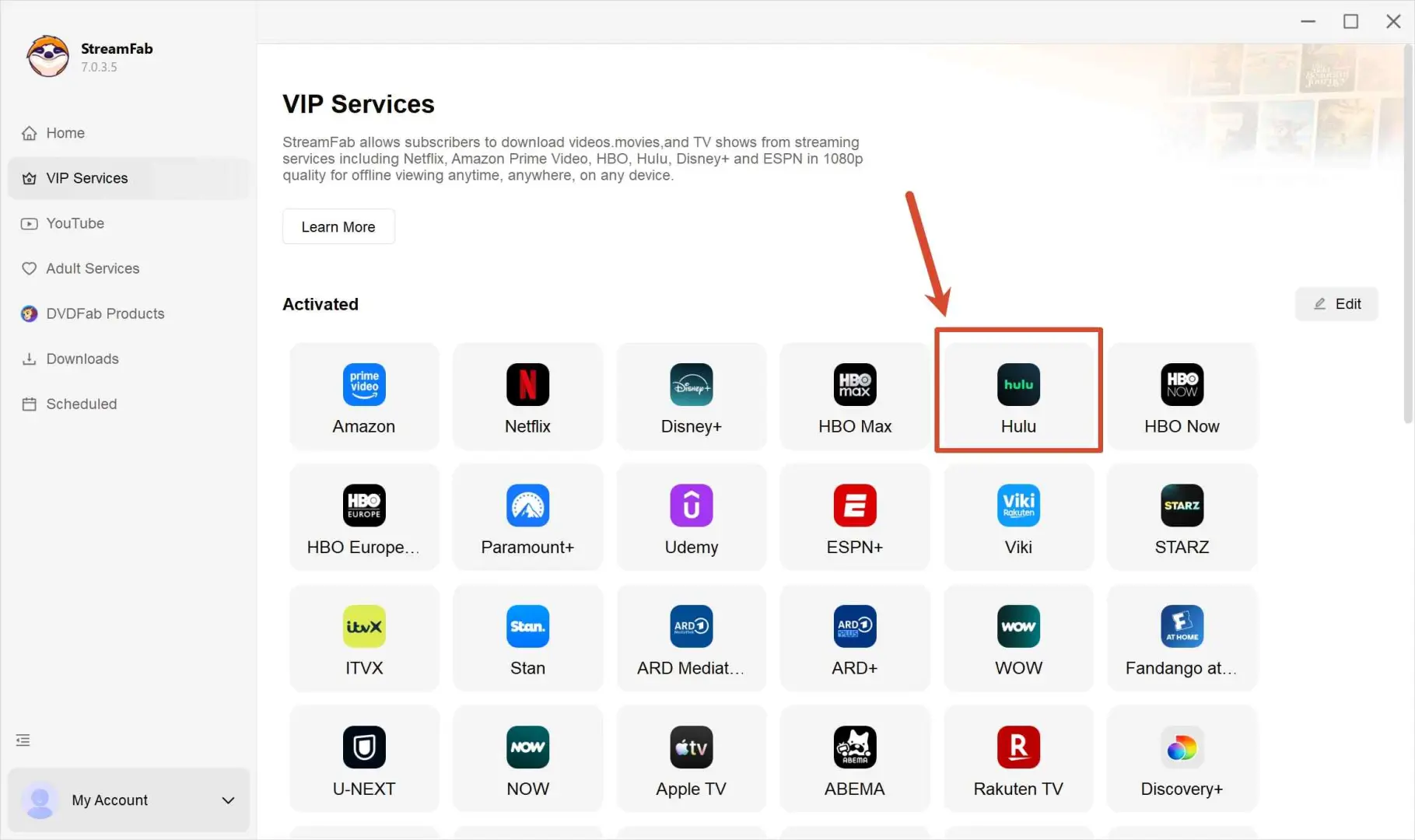This screenshot has height=840, width=1415.
Task: Select VIP Services in the sidebar
Action: point(128,178)
